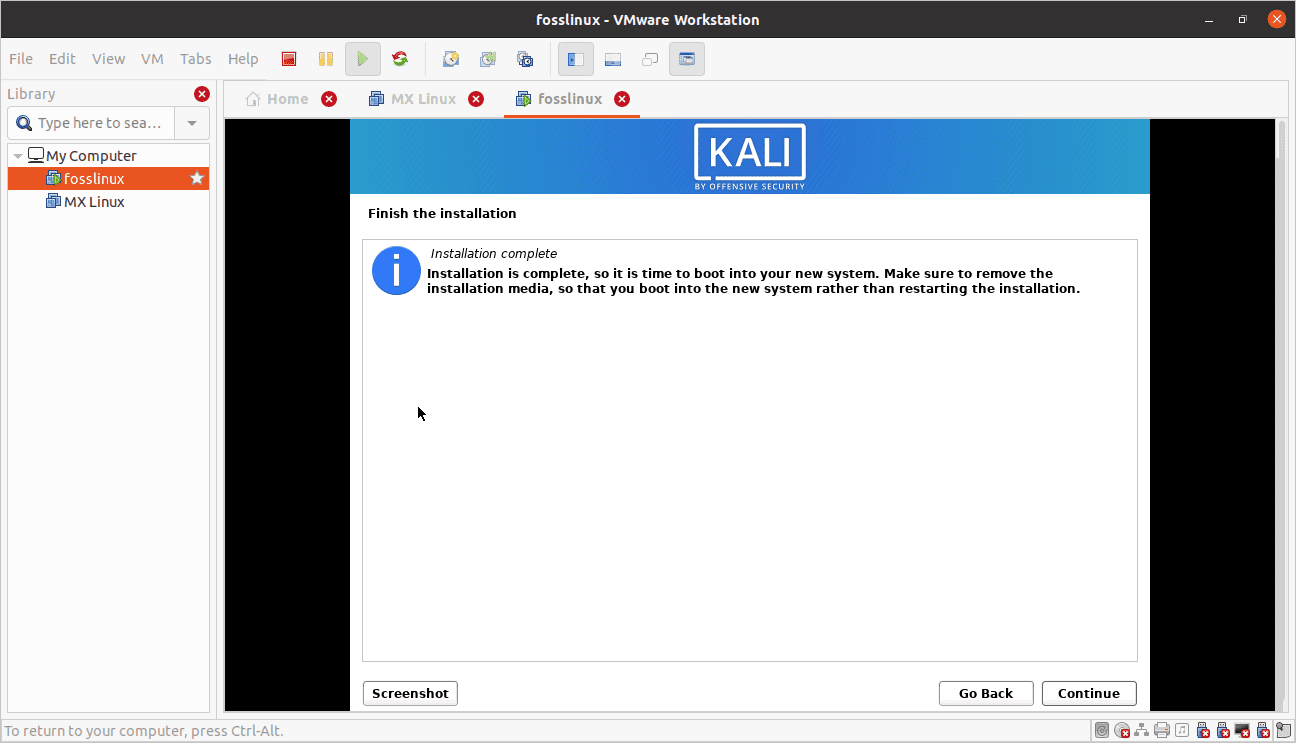
Task: Click the 'Installation complete' heading text
Action: tap(494, 254)
